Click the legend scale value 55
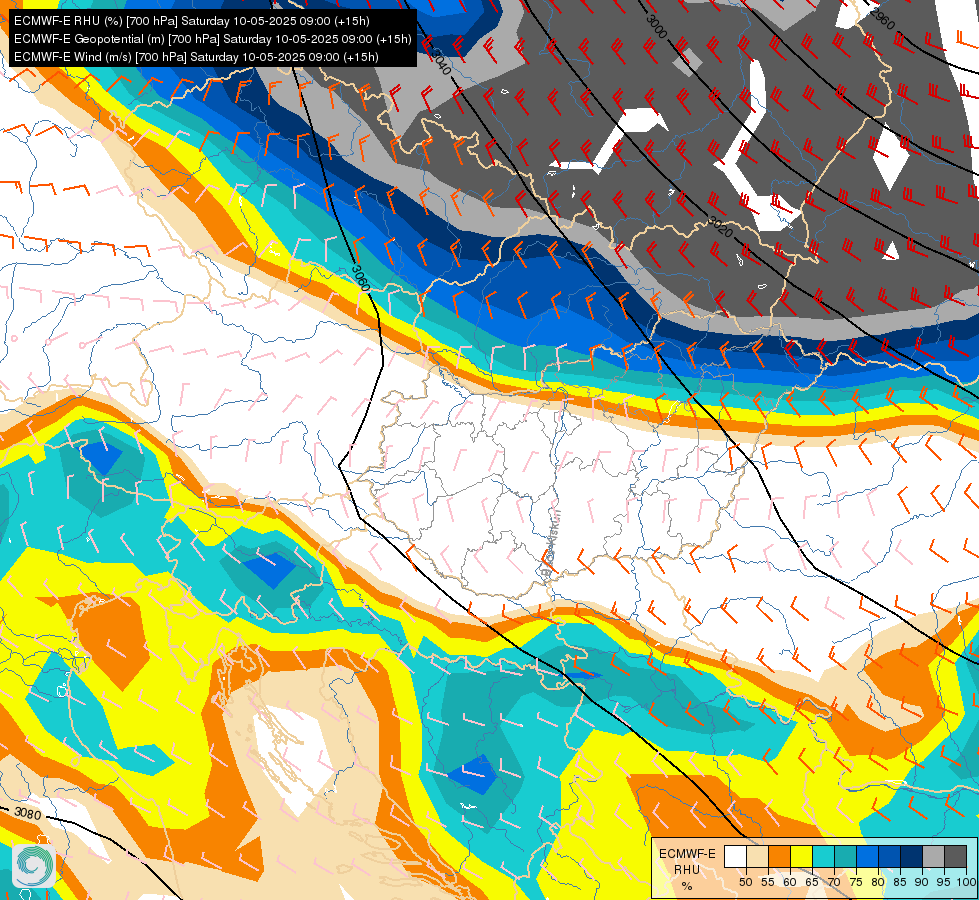 tap(767, 882)
